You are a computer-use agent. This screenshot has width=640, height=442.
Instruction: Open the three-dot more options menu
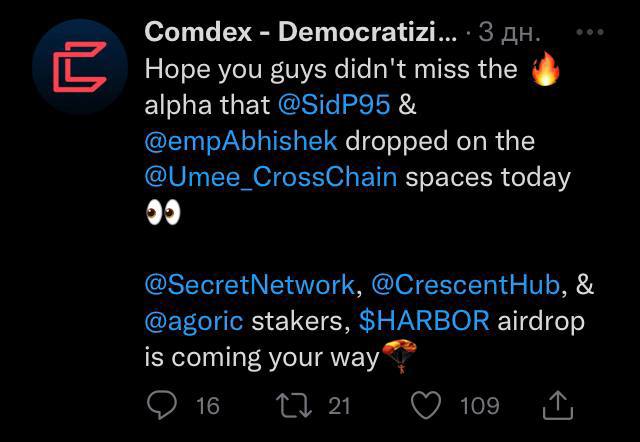[x=590, y=32]
